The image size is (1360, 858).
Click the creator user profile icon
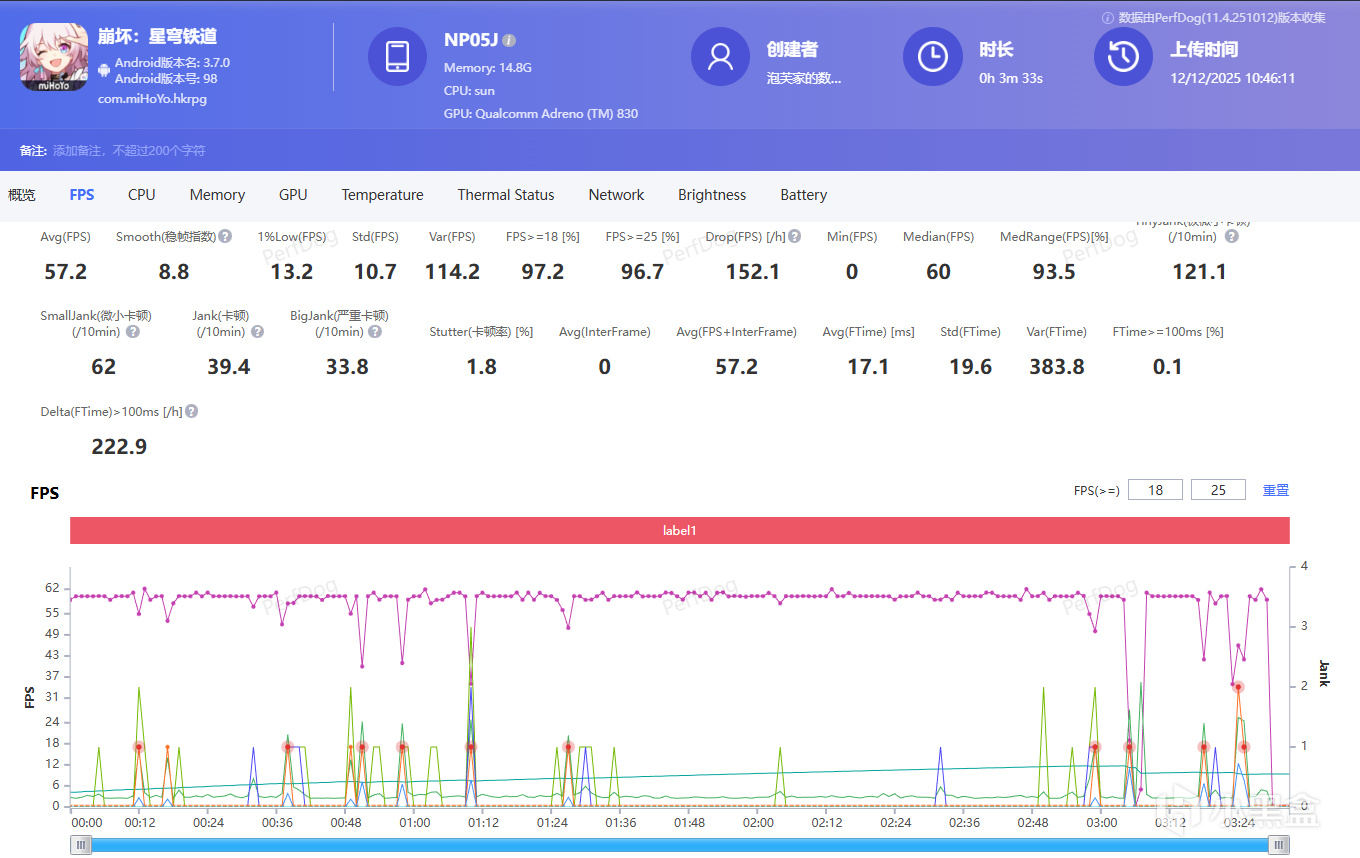tap(720, 57)
